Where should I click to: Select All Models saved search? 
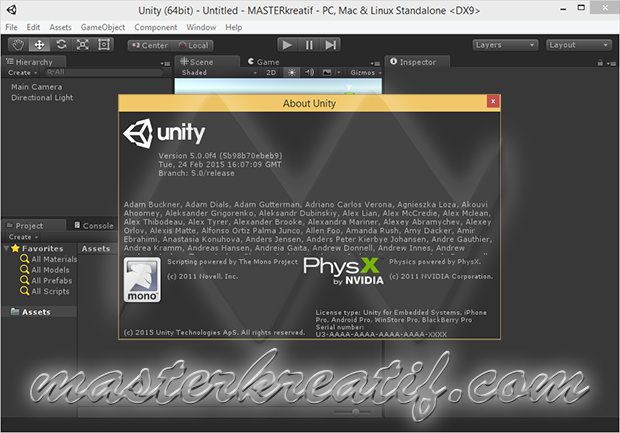(x=45, y=270)
